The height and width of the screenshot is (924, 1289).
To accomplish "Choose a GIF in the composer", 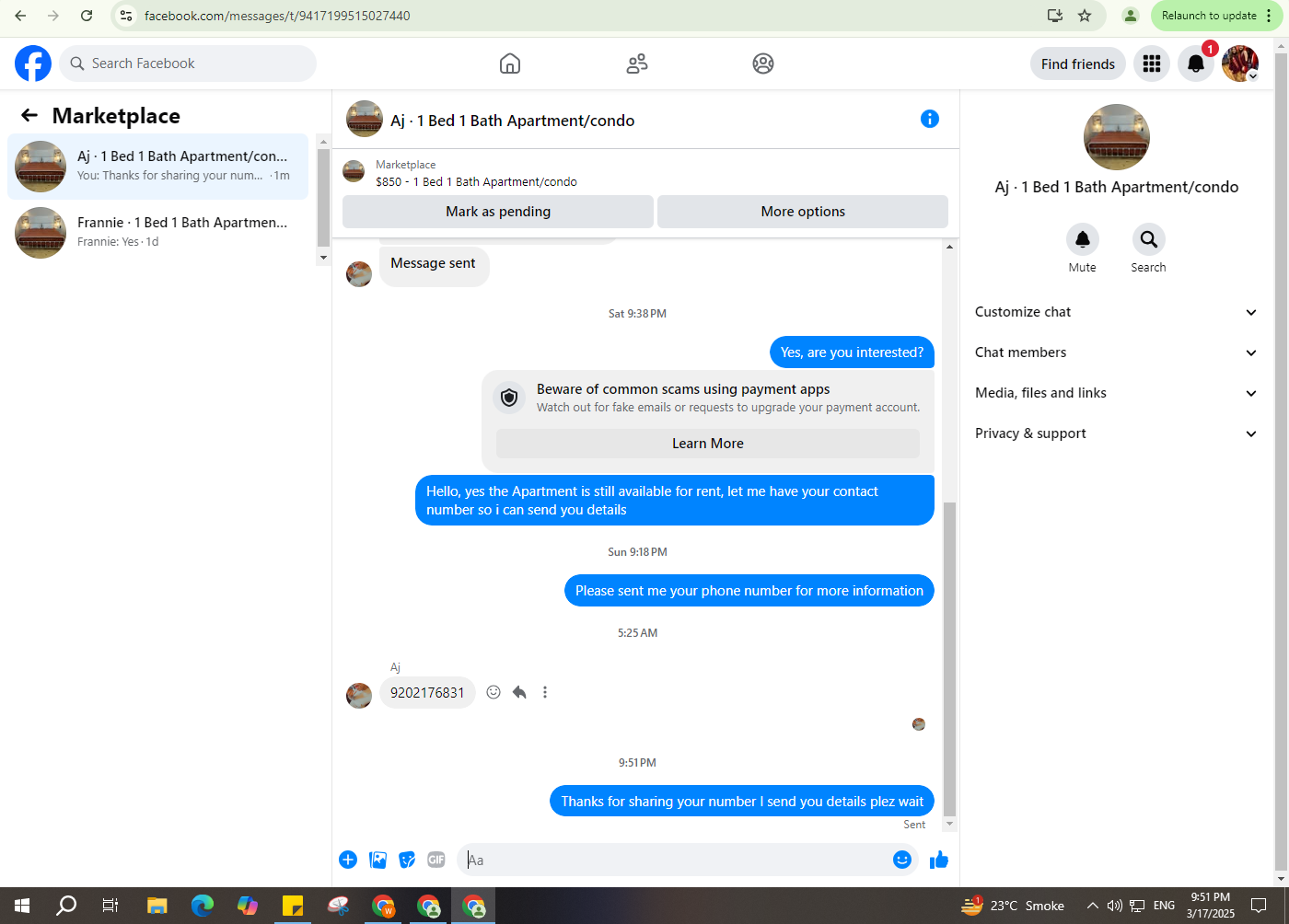I will (x=436, y=860).
